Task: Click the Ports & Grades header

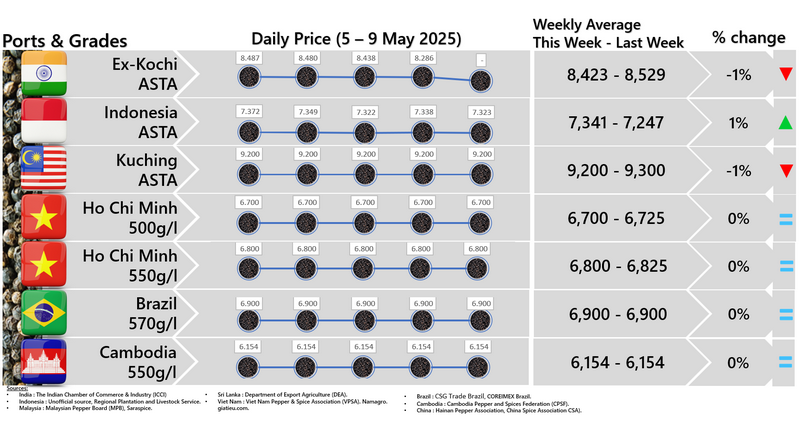Action: [66, 40]
